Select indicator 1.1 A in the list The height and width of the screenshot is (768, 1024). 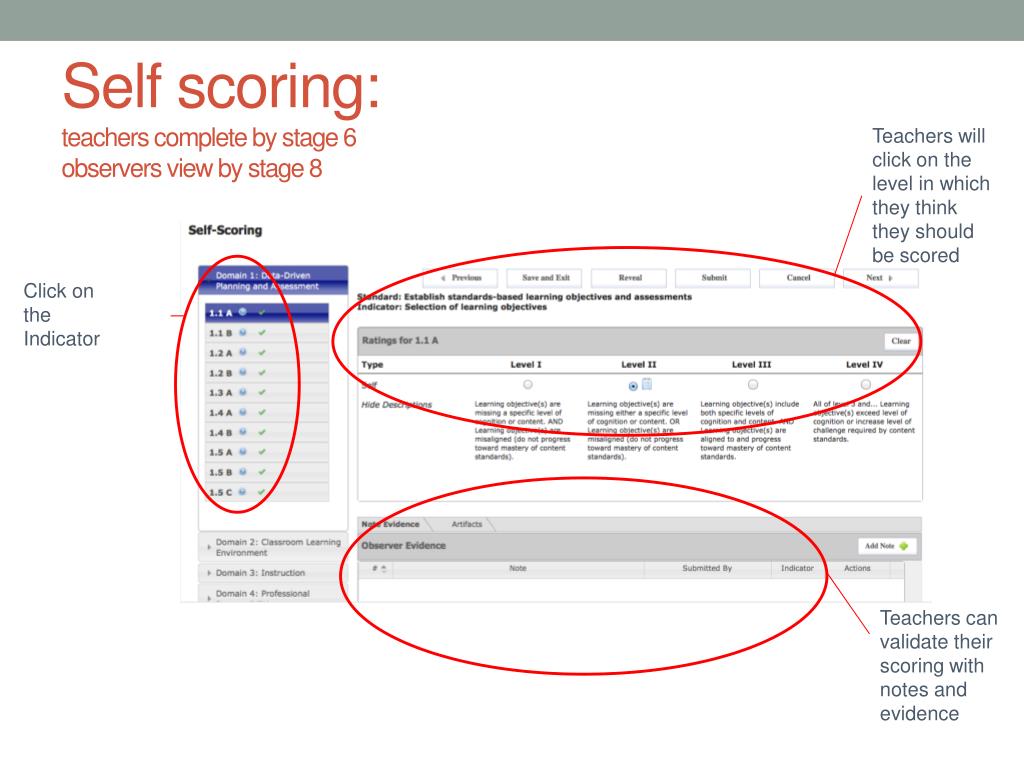(266, 313)
